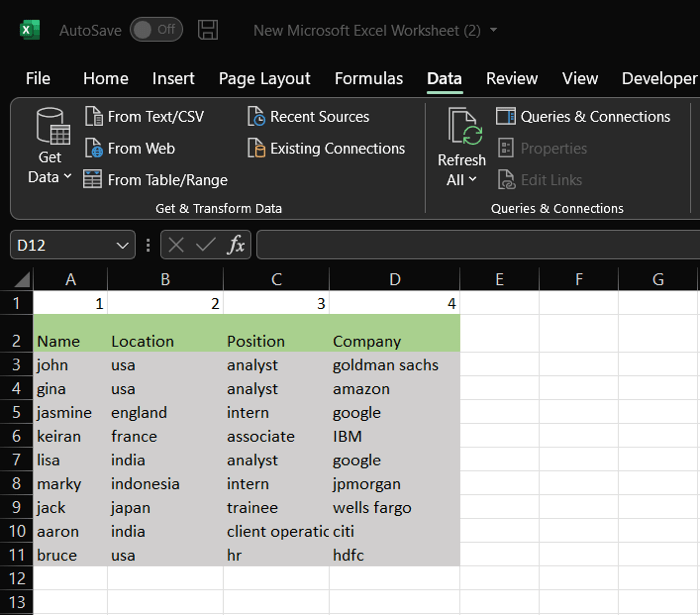The height and width of the screenshot is (615, 700).
Task: Click the Select All corner triangle
Action: click(x=22, y=279)
